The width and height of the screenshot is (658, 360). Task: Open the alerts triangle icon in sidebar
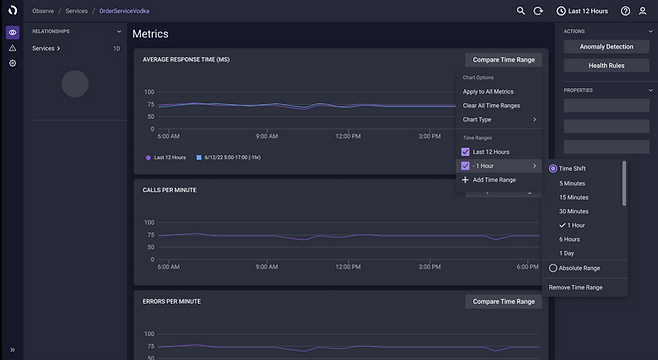(x=13, y=48)
